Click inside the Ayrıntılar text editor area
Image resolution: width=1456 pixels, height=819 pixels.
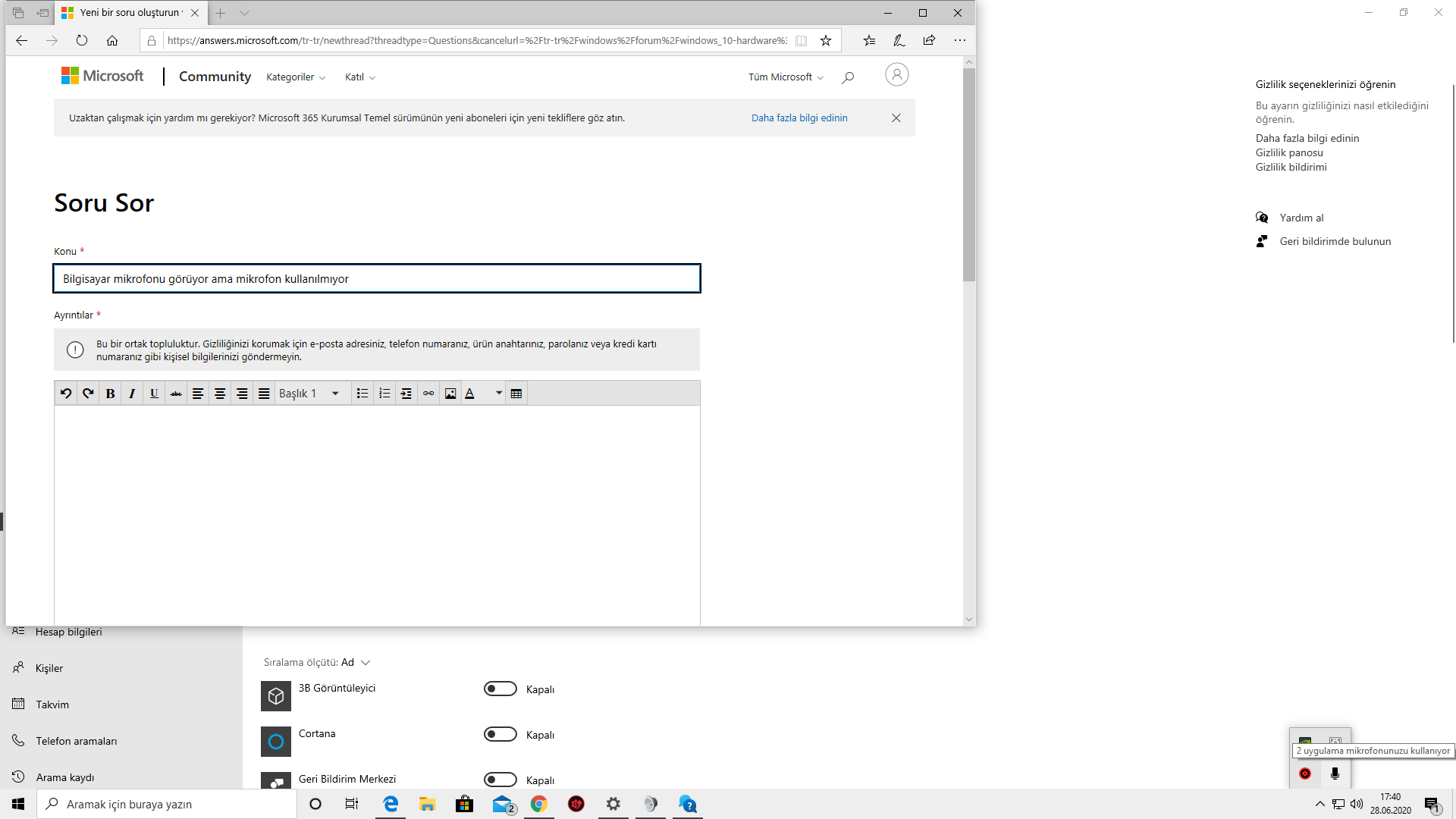pos(377,516)
